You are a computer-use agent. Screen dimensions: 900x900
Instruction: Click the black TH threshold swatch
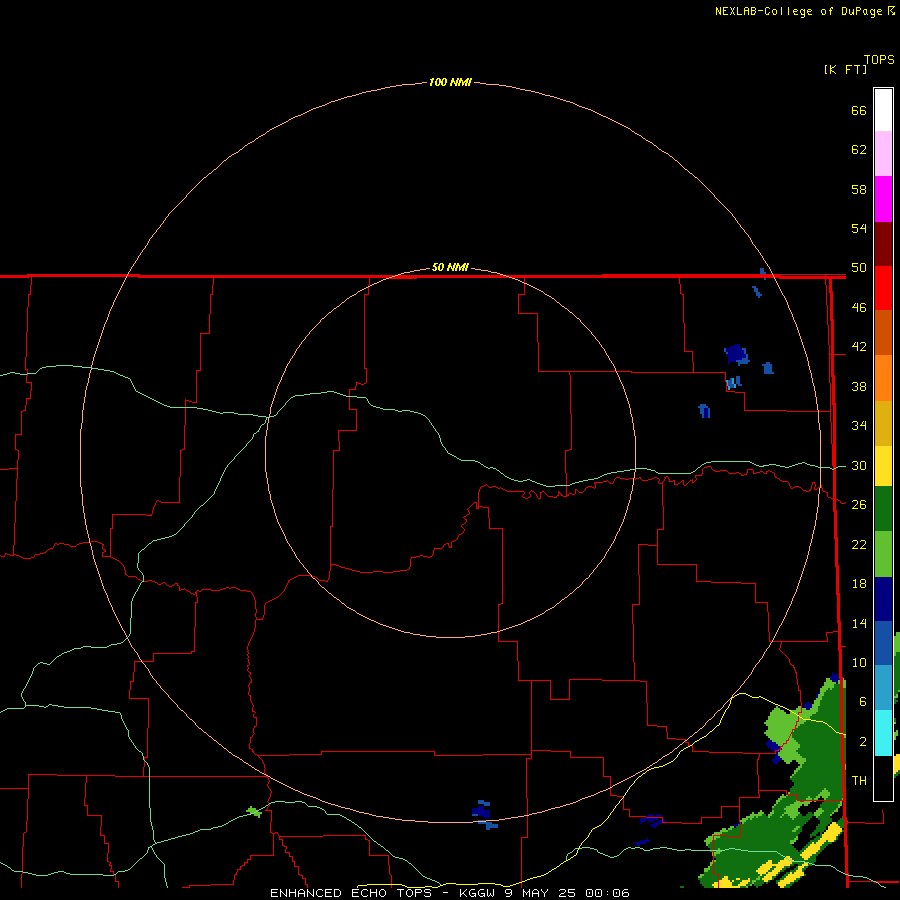[883, 778]
